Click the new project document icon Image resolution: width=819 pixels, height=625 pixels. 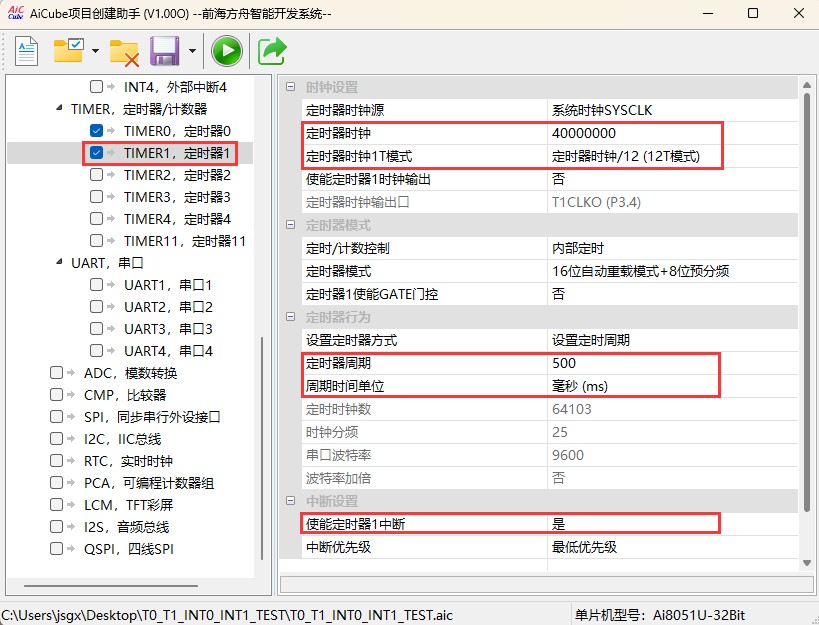coord(25,50)
